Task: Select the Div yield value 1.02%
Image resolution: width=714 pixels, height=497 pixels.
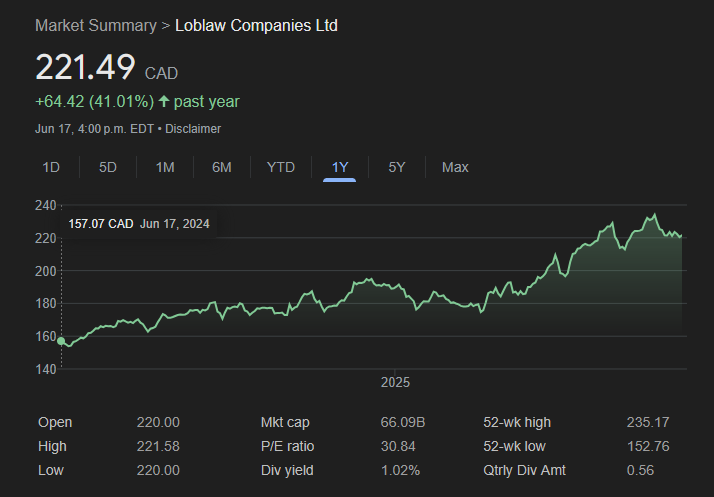Action: coord(400,470)
